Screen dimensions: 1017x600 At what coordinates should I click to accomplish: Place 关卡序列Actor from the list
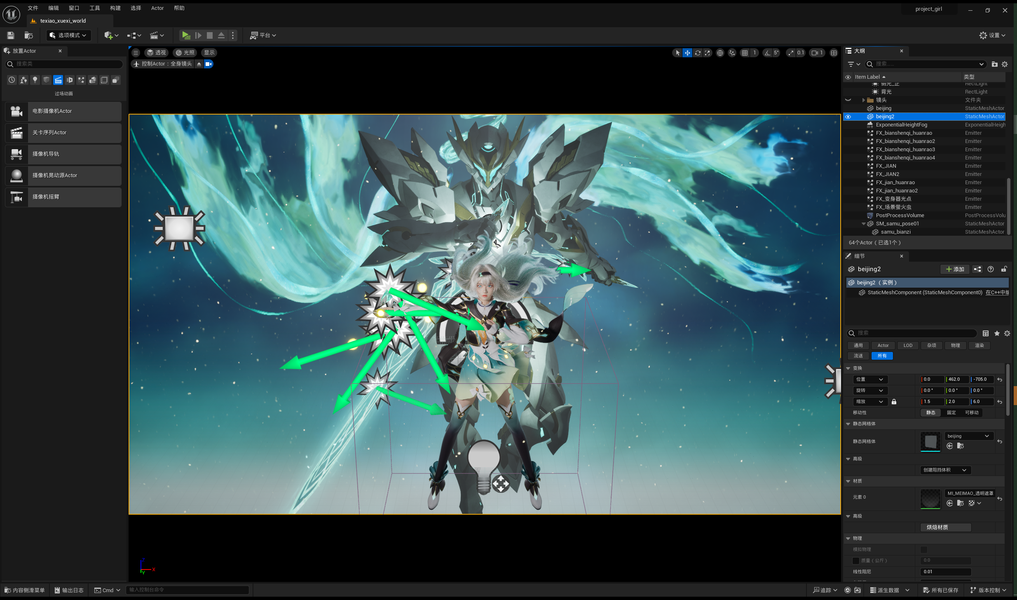pos(63,132)
